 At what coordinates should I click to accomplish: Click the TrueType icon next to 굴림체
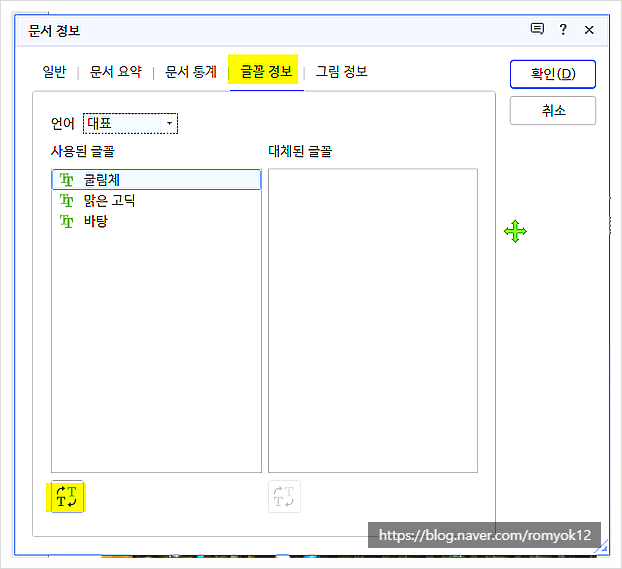pyautogui.click(x=66, y=180)
